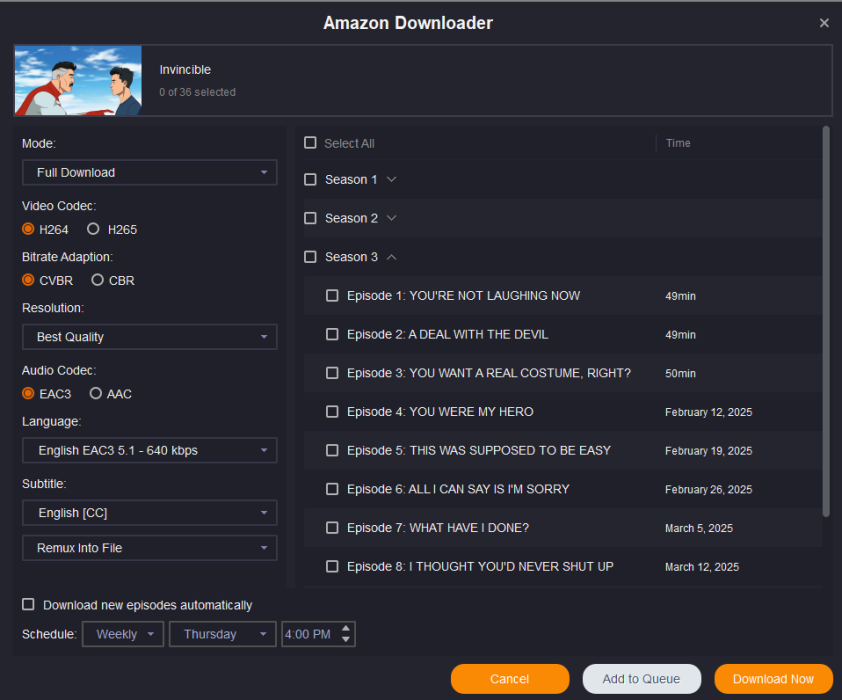Select the H265 video codec
This screenshot has height=700, width=842.
point(93,229)
